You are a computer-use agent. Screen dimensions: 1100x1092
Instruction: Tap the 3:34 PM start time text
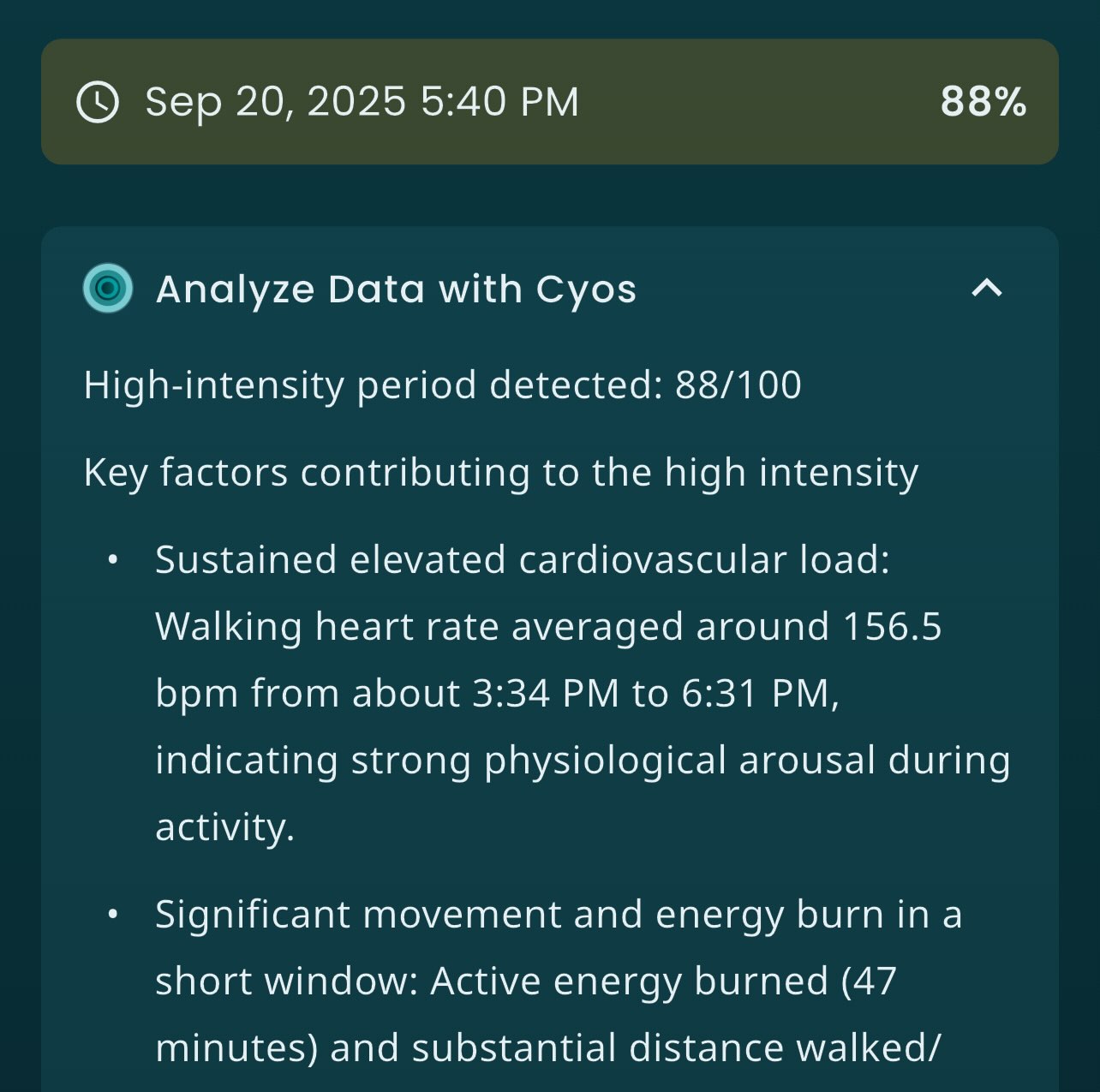click(546, 694)
